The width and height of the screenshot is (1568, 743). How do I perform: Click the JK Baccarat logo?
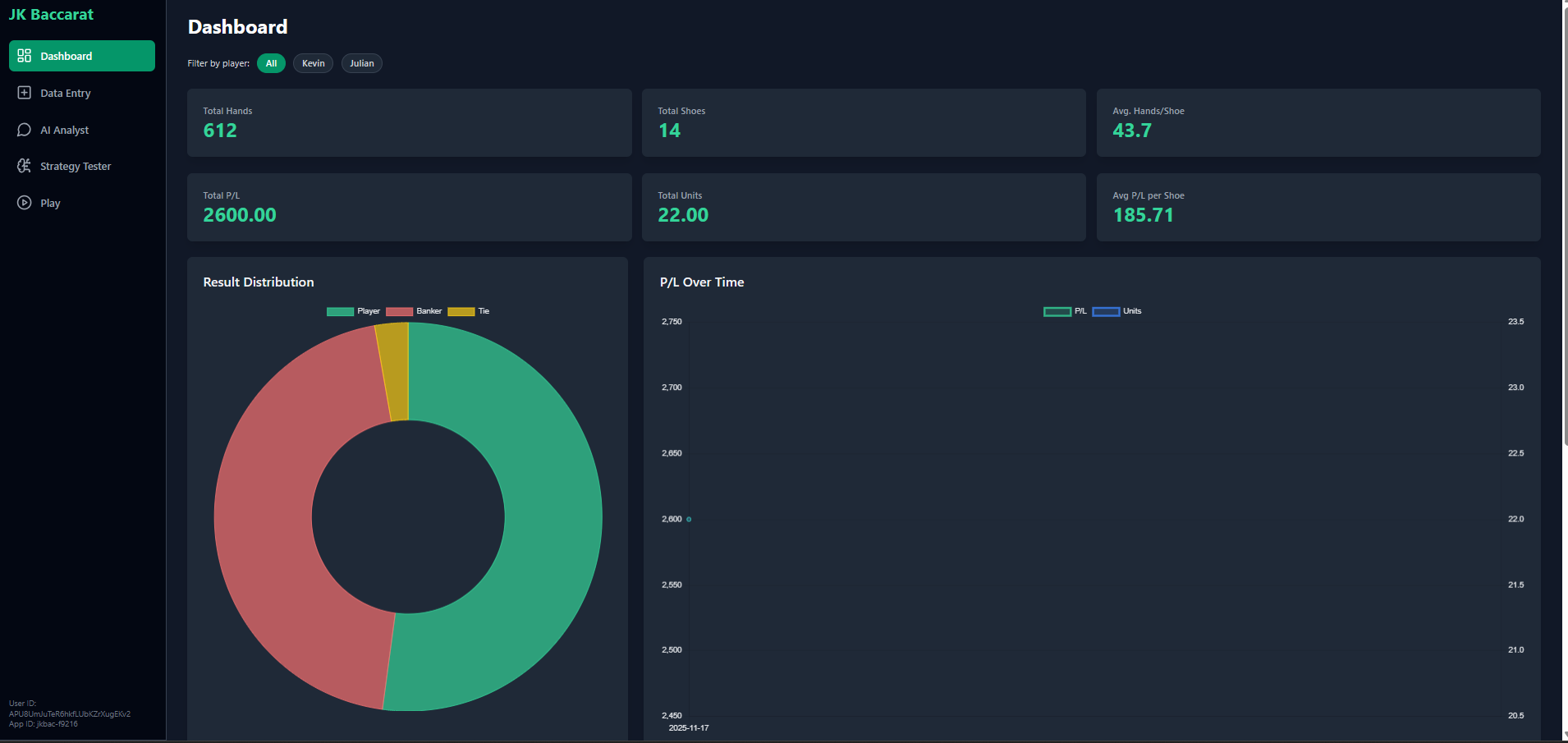point(51,14)
